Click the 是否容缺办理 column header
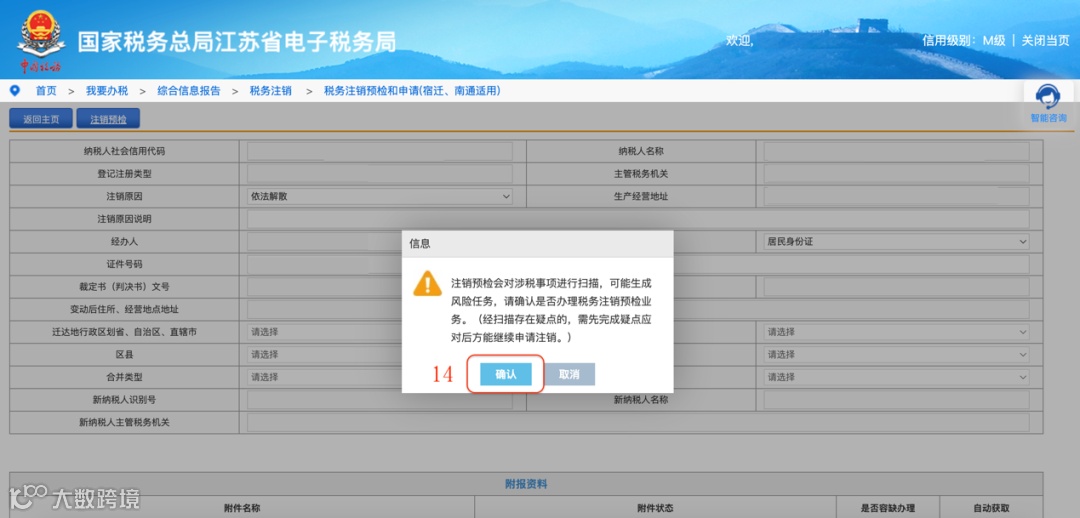The width and height of the screenshot is (1080, 518). pyautogui.click(x=888, y=508)
